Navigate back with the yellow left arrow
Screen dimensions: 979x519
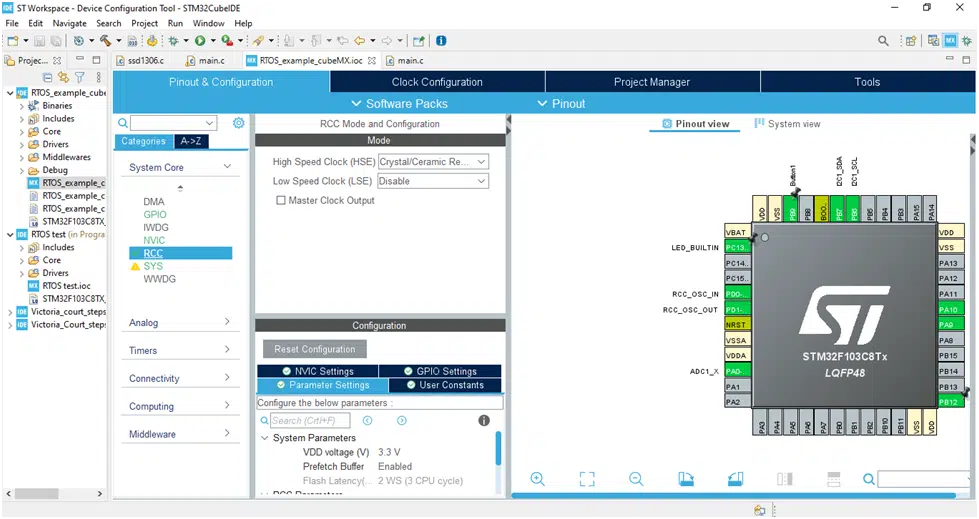[x=360, y=41]
